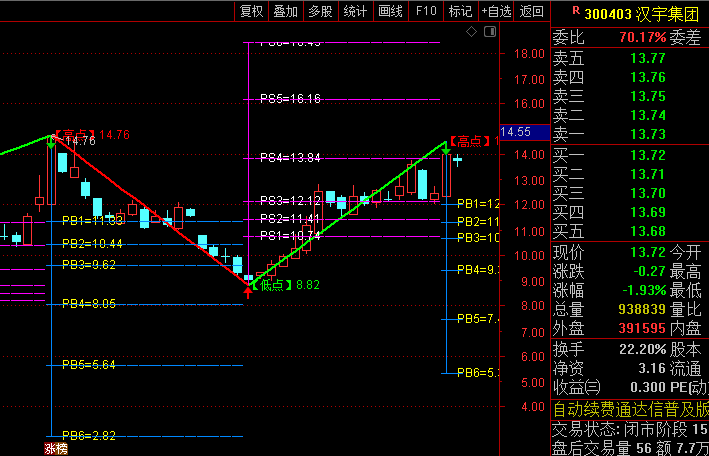Select the 盘后交易量 status line
The height and width of the screenshot is (456, 709).
point(630,448)
